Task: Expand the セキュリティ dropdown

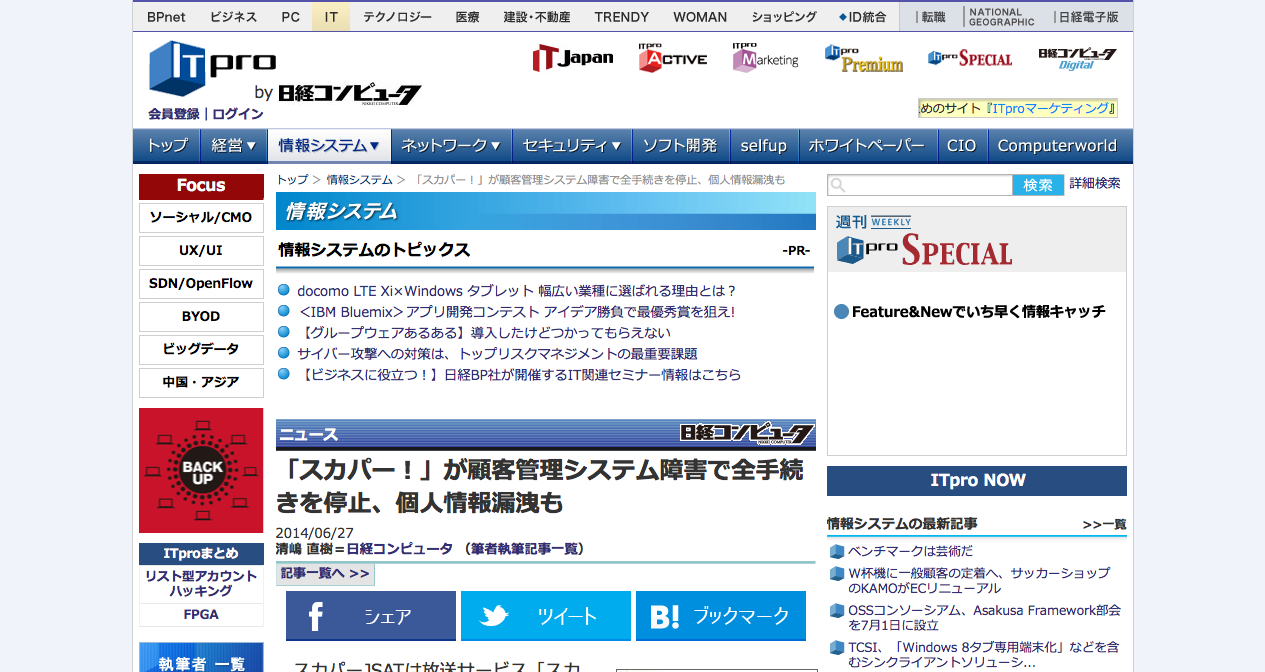Action: click(x=572, y=146)
